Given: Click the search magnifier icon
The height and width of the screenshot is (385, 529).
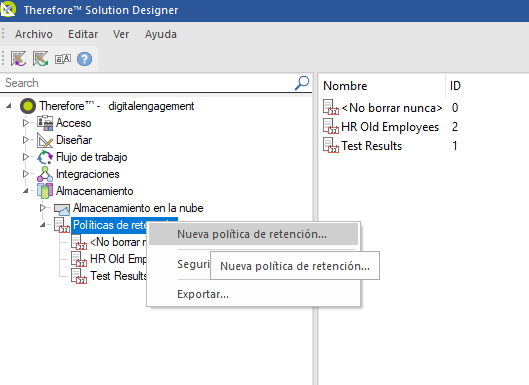Looking at the screenshot, I should 302,83.
